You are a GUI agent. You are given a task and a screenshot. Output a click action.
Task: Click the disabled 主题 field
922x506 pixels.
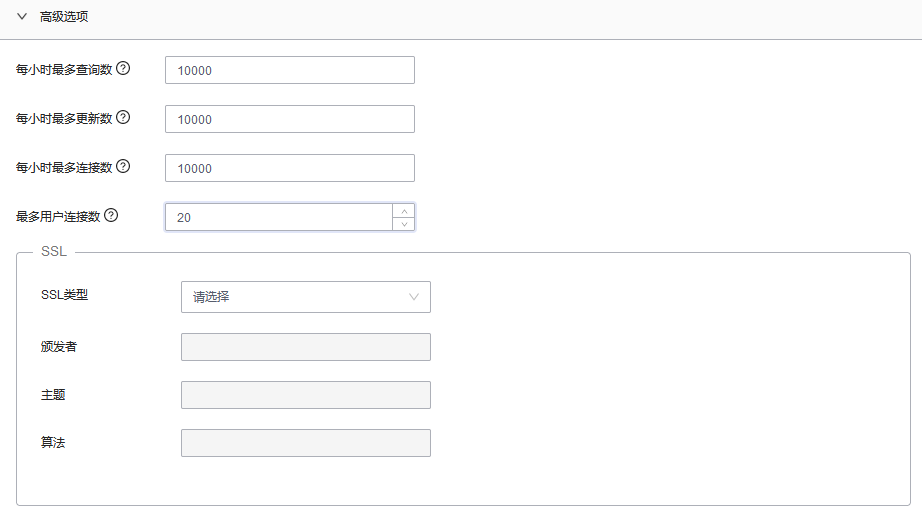[x=305, y=395]
